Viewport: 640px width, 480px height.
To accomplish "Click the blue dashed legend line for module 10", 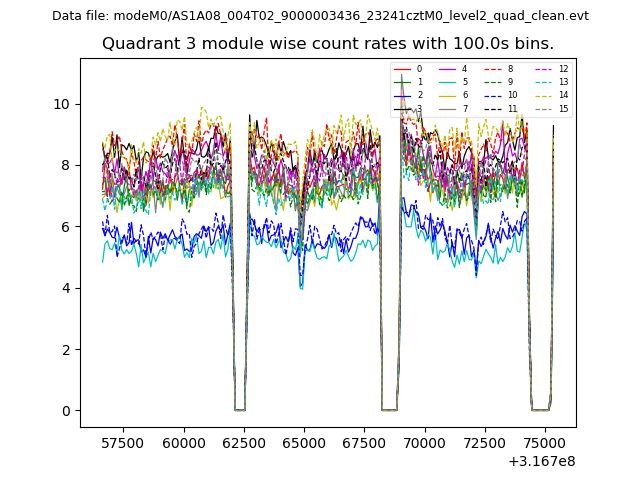I will pos(493,95).
